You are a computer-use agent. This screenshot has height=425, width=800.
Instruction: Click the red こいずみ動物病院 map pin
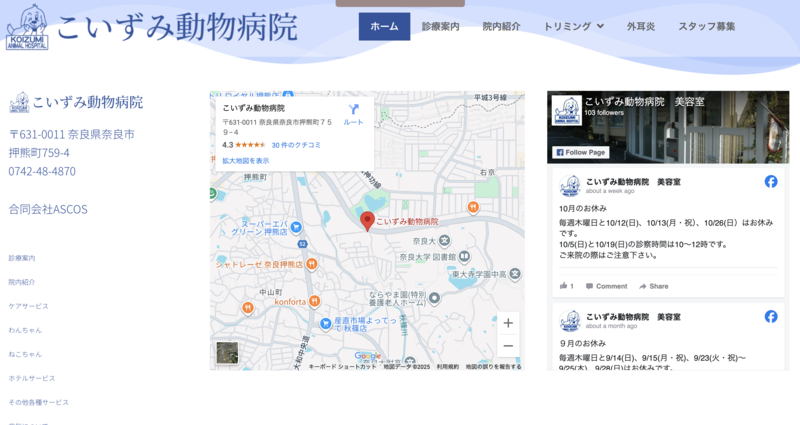coord(367,221)
